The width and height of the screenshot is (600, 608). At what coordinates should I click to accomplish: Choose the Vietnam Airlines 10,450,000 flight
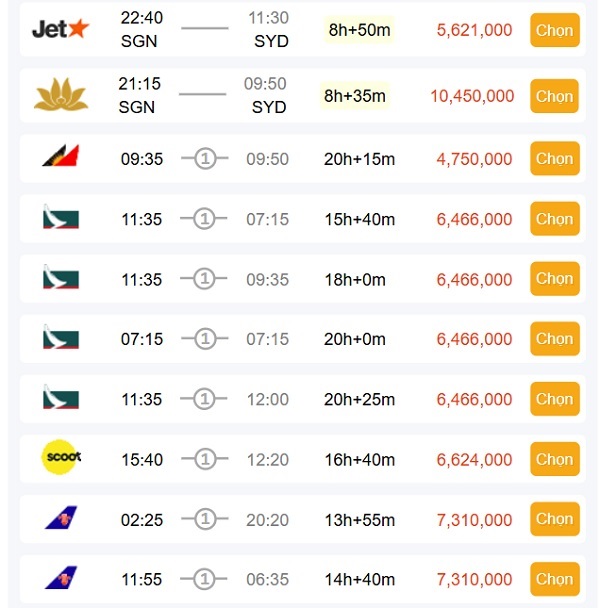[554, 96]
